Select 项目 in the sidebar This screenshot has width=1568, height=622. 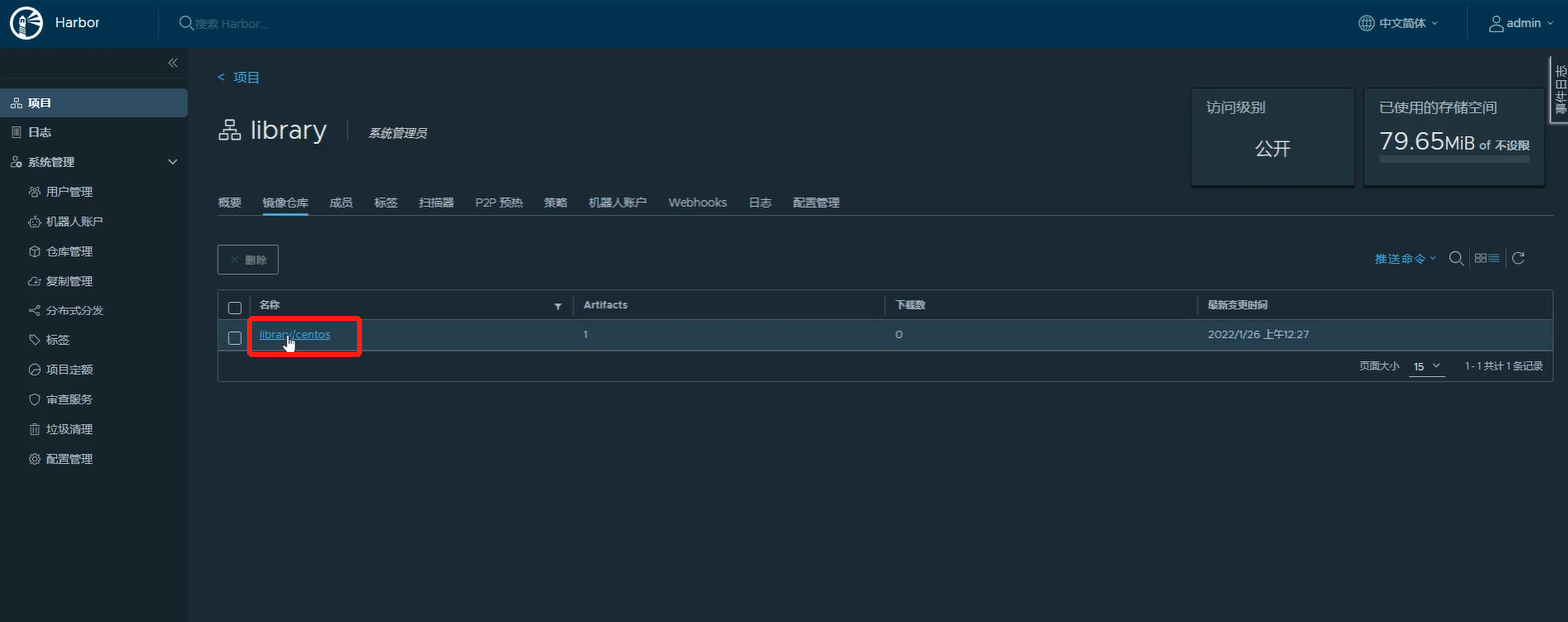tap(94, 103)
